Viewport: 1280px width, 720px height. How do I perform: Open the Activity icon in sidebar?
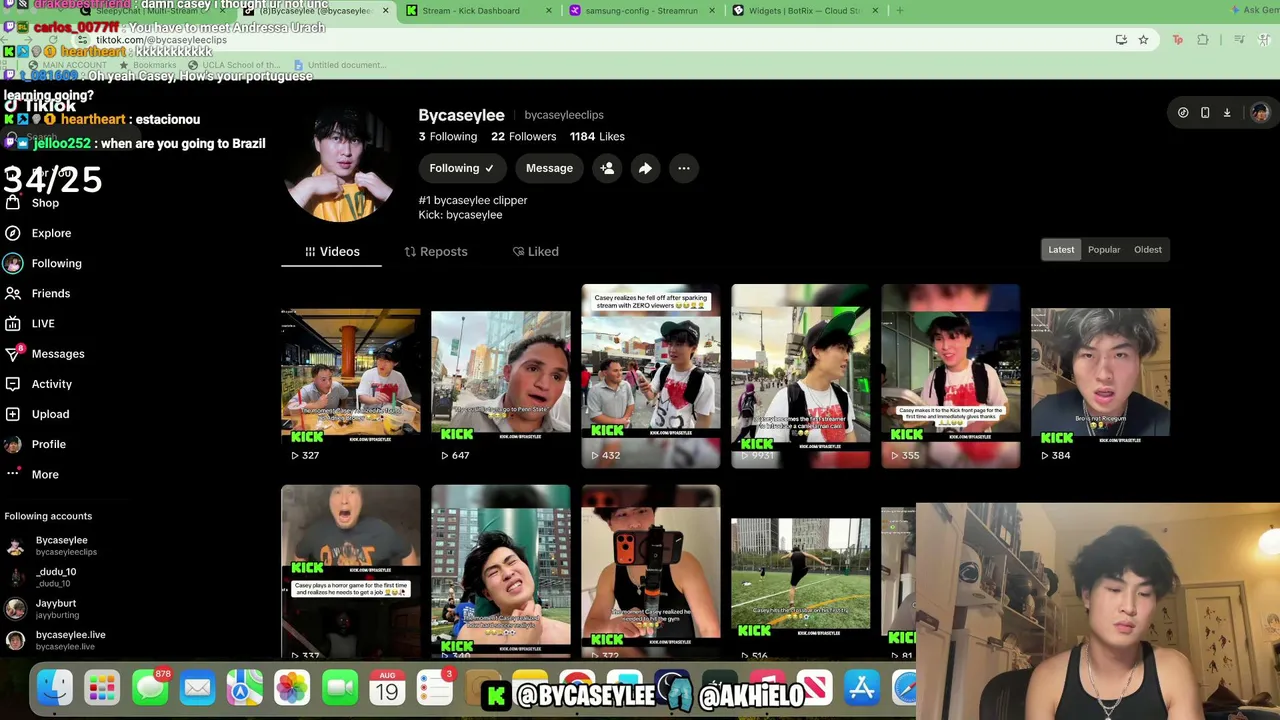tap(13, 384)
